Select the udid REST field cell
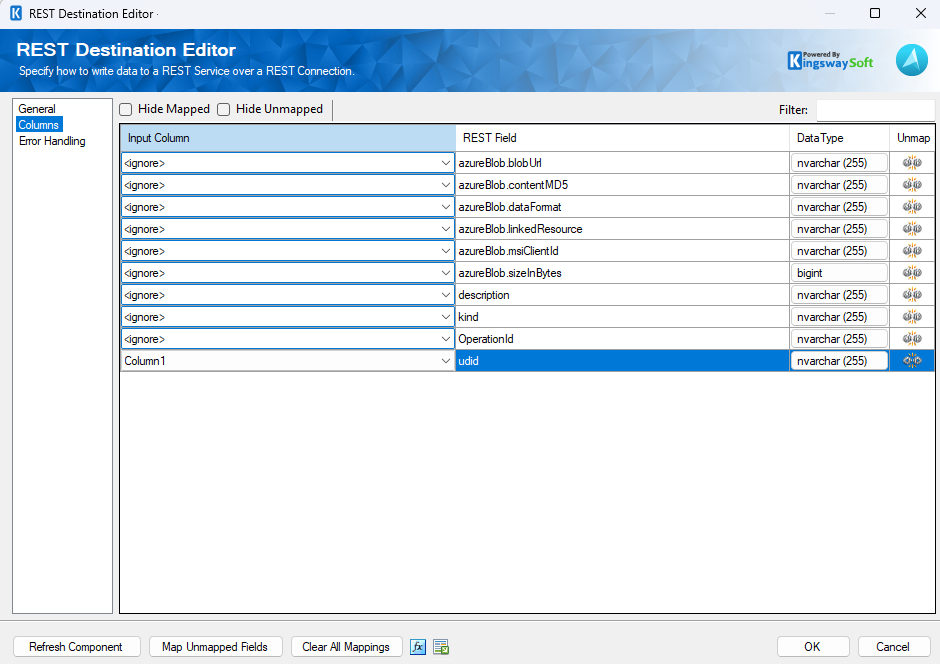Image resolution: width=940 pixels, height=664 pixels. point(622,361)
